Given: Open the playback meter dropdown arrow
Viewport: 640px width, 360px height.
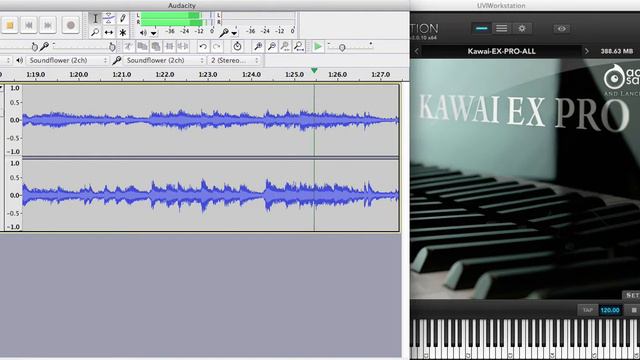Looking at the screenshot, I should point(154,33).
